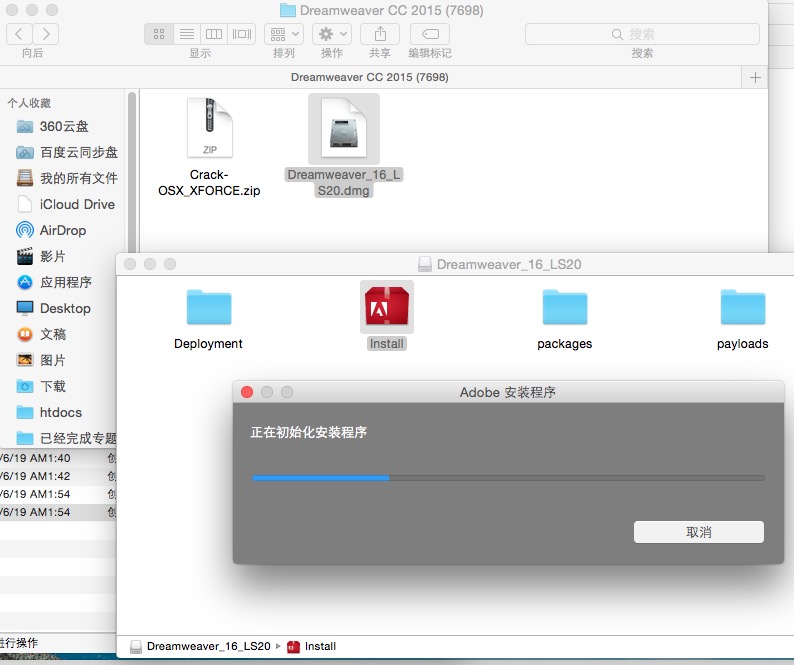Open the action gear (操作) menu

[332, 34]
